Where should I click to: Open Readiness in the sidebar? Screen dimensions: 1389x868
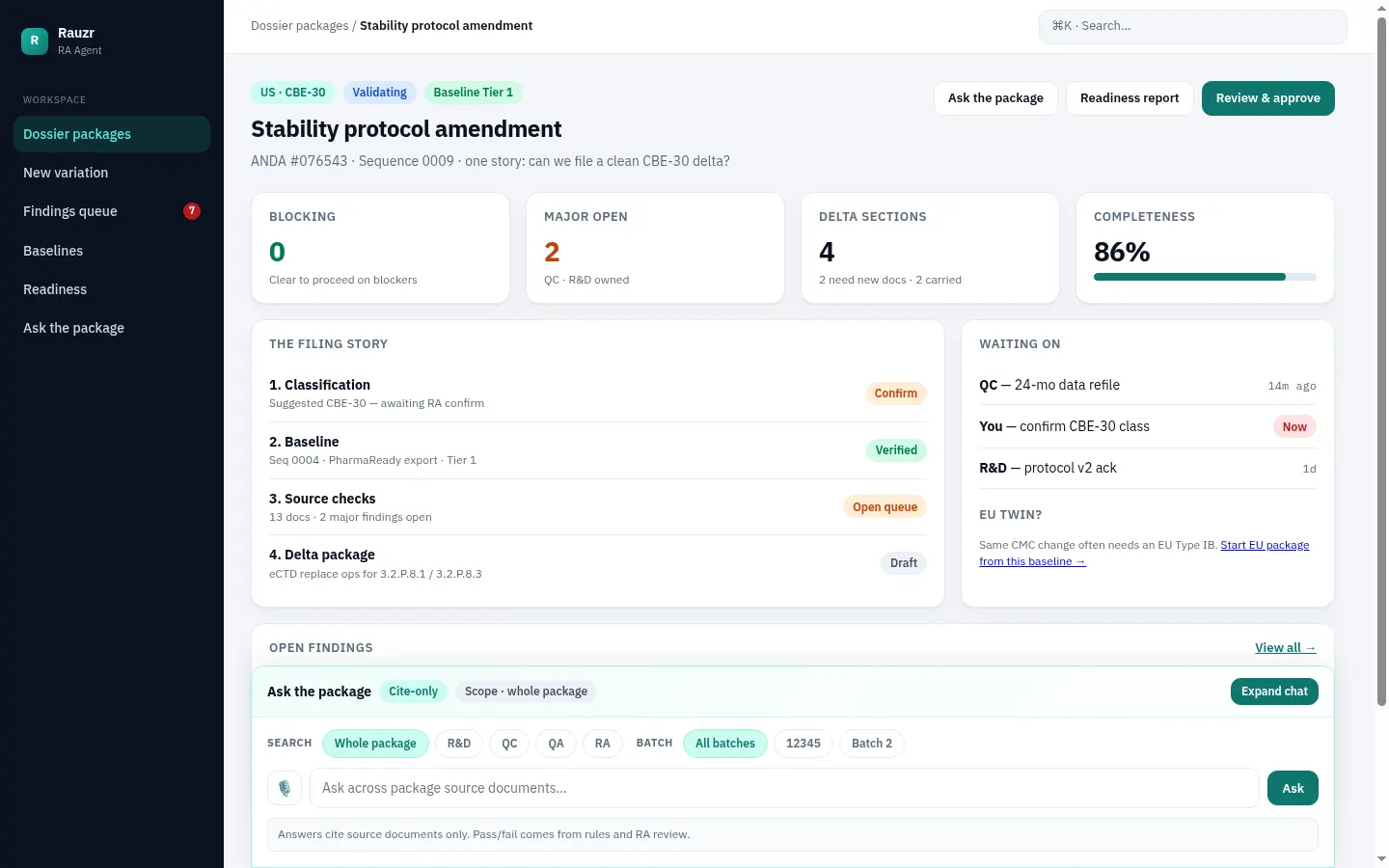pyautogui.click(x=112, y=289)
